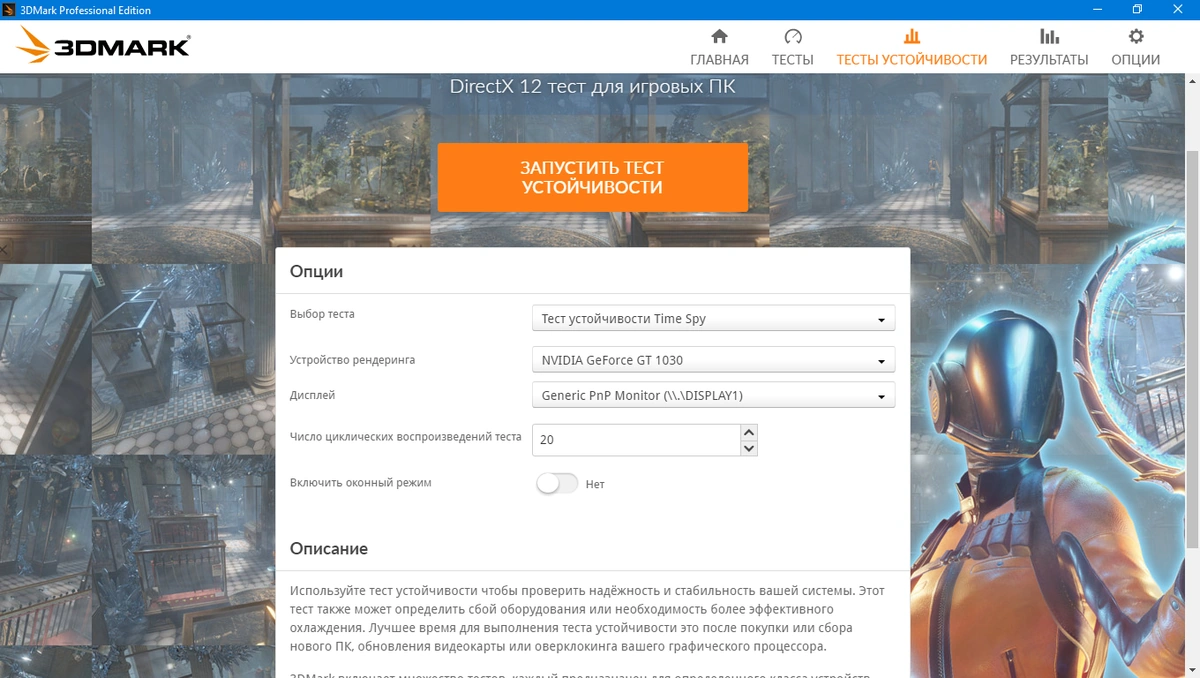Click the scrollbar up arrow
The width and height of the screenshot is (1200, 678).
click(x=1192, y=82)
